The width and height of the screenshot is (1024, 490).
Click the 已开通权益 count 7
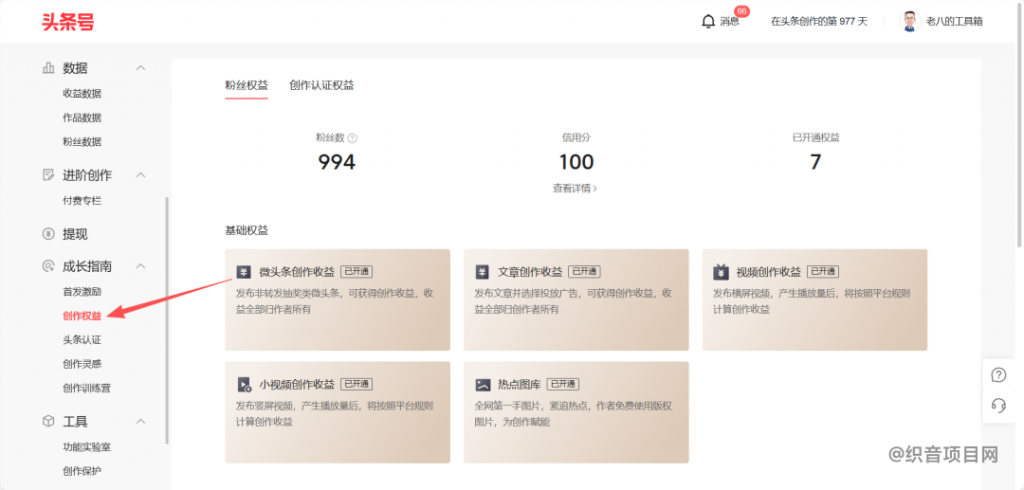[x=815, y=162]
